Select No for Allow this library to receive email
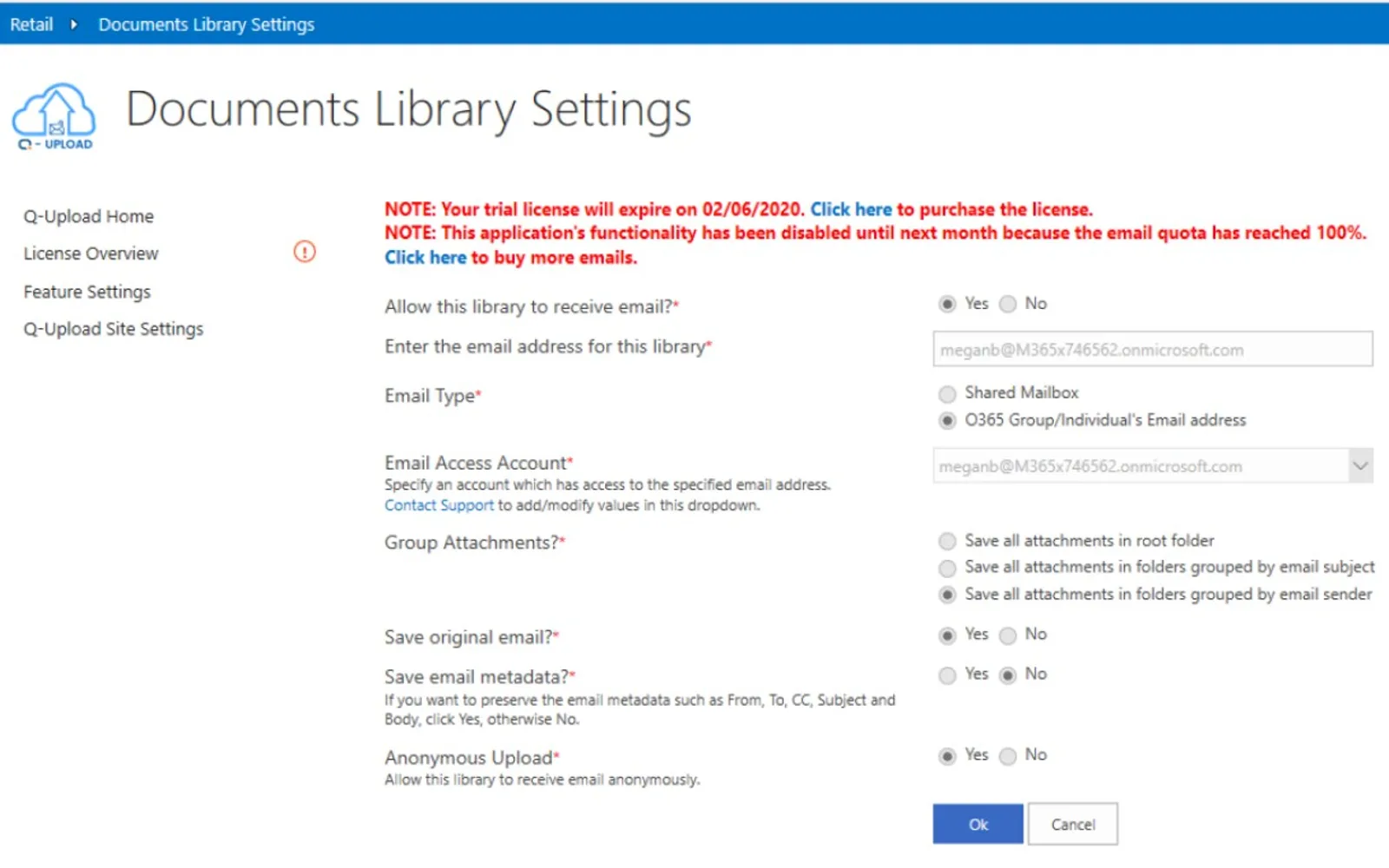This screenshot has height=868, width=1389. 1008,304
